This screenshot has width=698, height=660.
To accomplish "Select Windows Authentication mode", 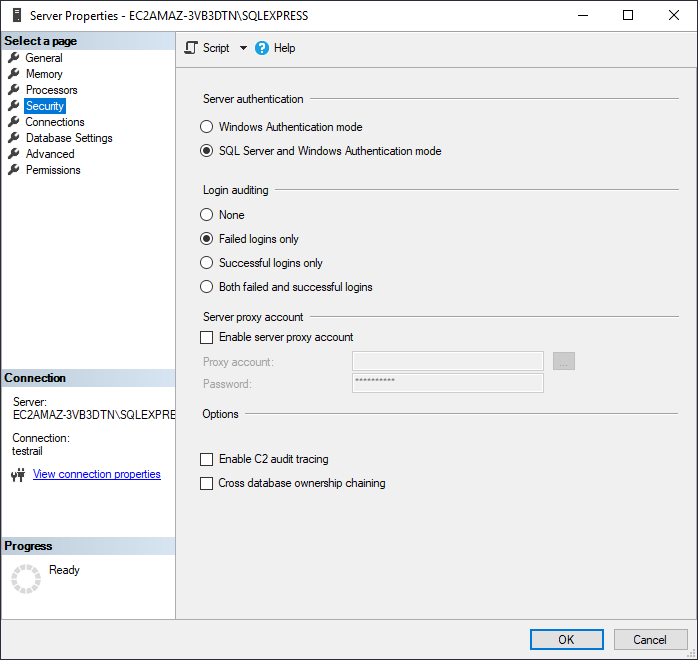I will 207,127.
